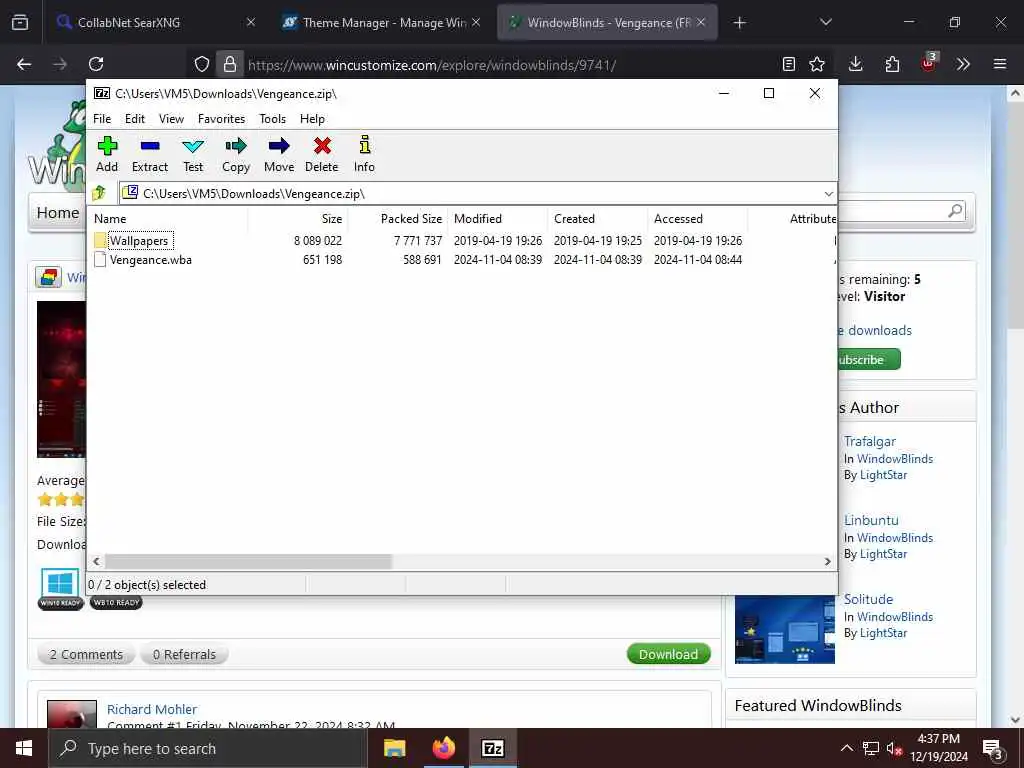Viewport: 1024px width, 768px height.
Task: Open the Tools menu
Action: click(x=272, y=119)
